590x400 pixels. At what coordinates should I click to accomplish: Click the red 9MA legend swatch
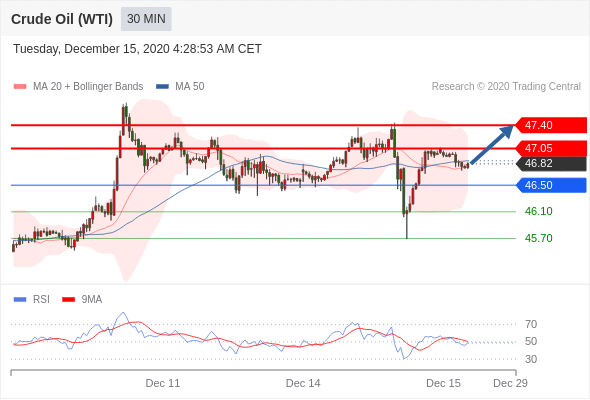pyautogui.click(x=68, y=300)
